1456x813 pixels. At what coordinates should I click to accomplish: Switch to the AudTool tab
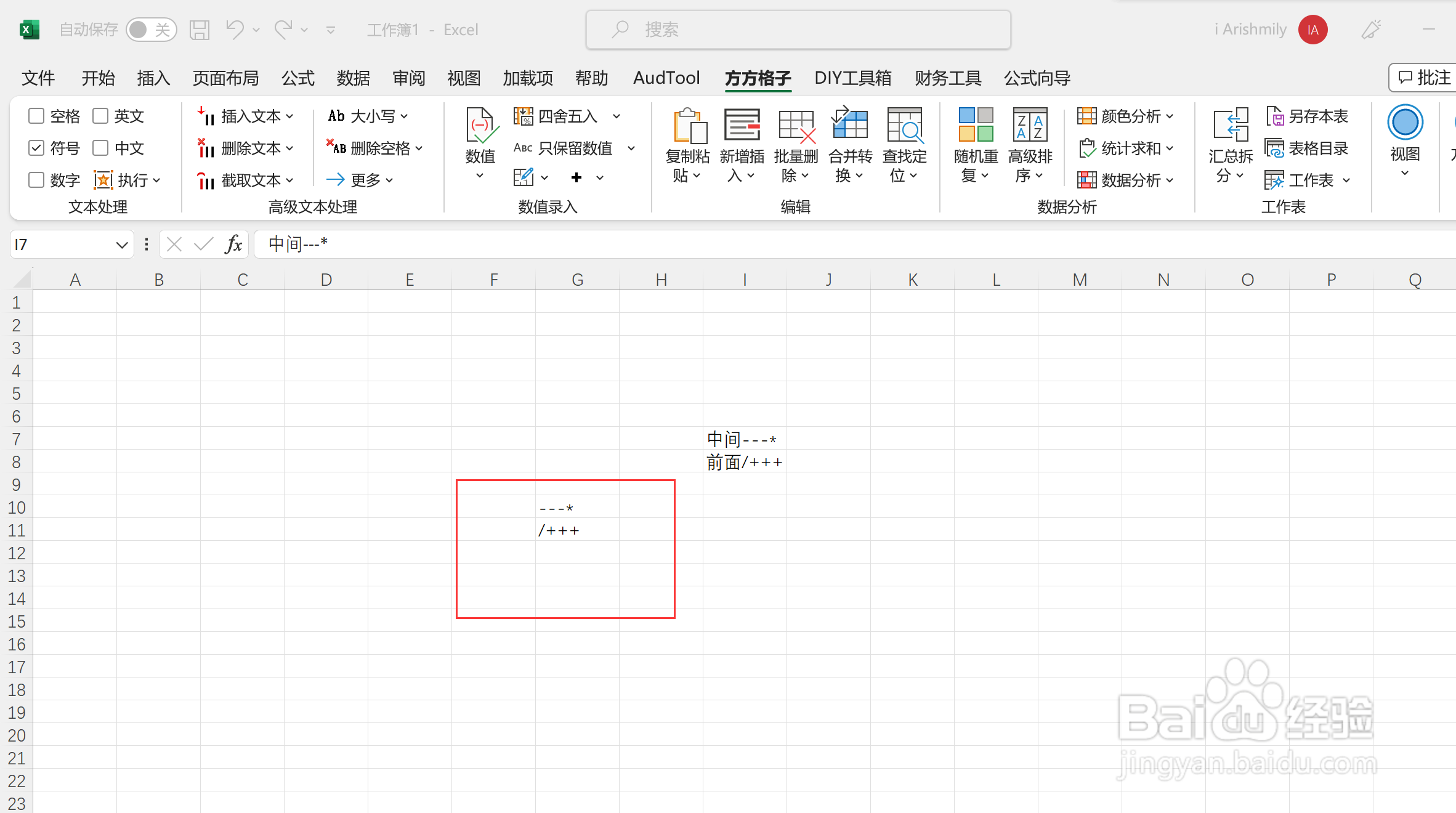click(666, 78)
